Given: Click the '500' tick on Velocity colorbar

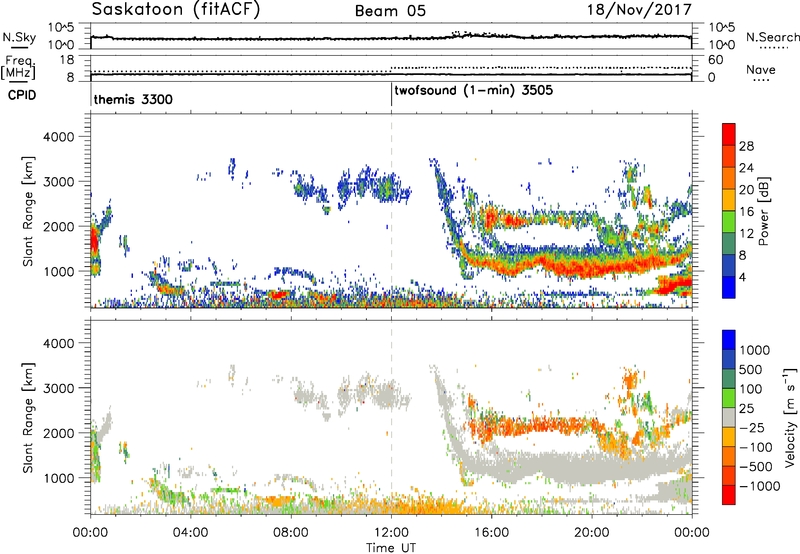Looking at the screenshot, I should (751, 370).
